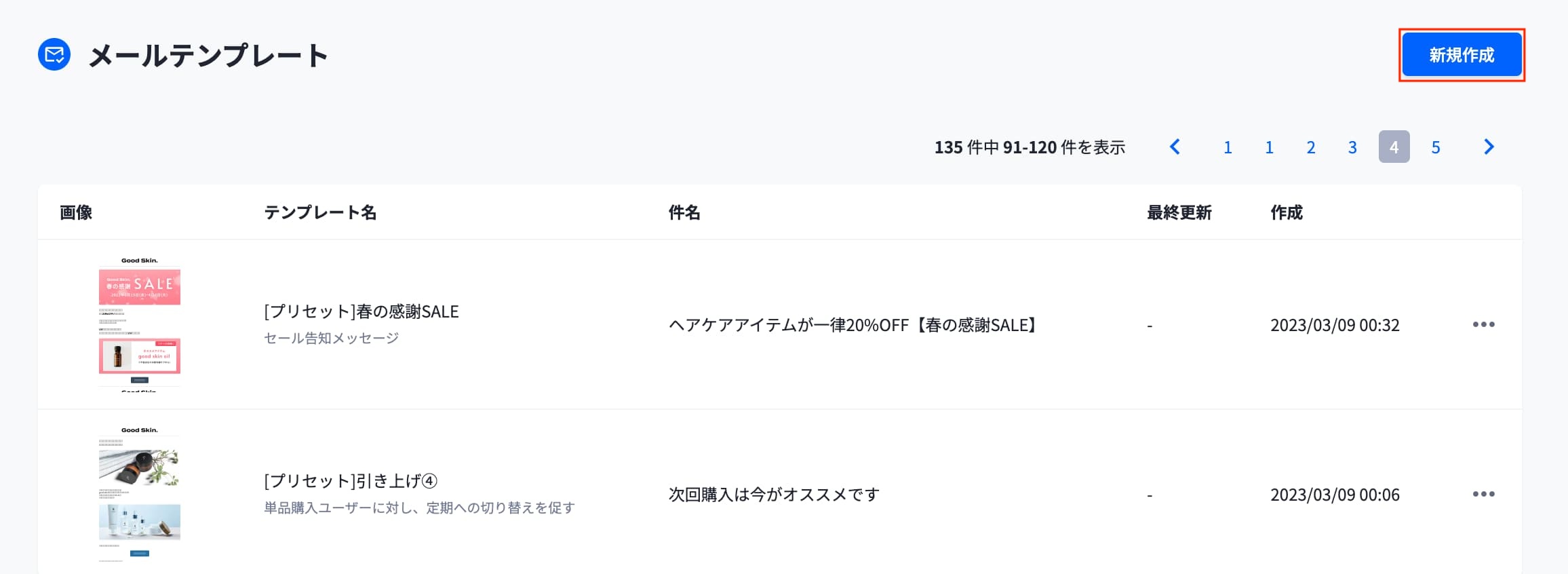
Task: Sort by the 作成 column header
Action: [1286, 212]
